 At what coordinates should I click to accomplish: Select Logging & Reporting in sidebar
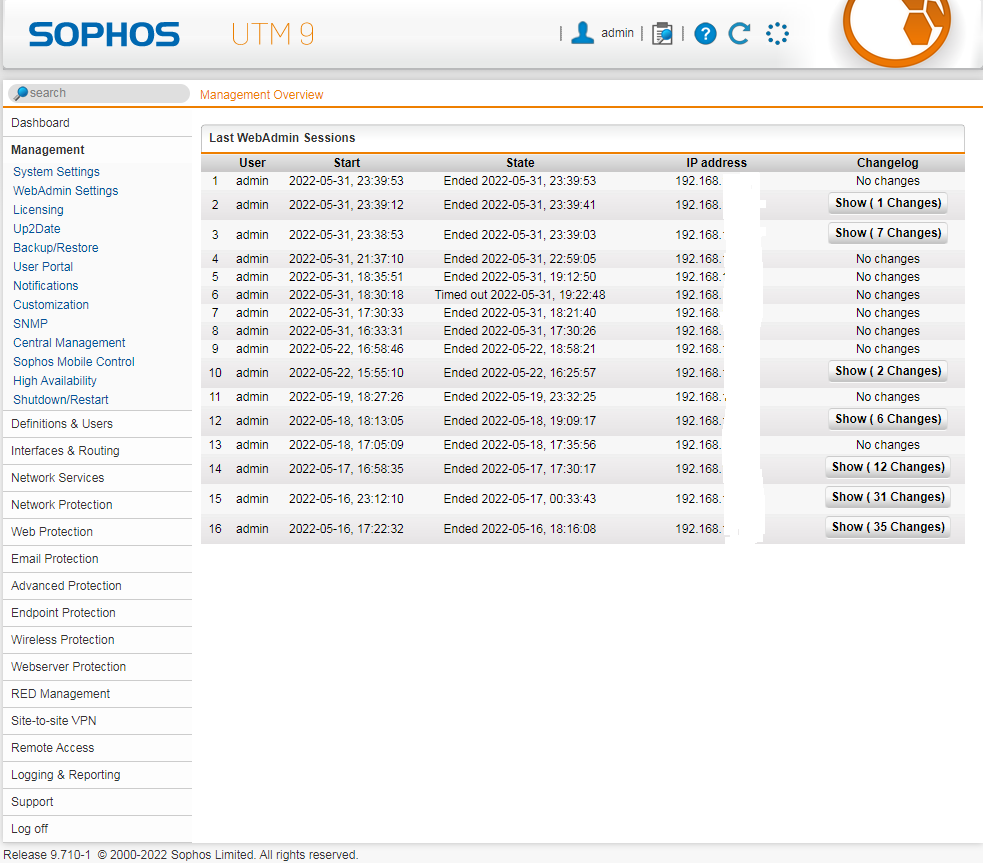66,775
